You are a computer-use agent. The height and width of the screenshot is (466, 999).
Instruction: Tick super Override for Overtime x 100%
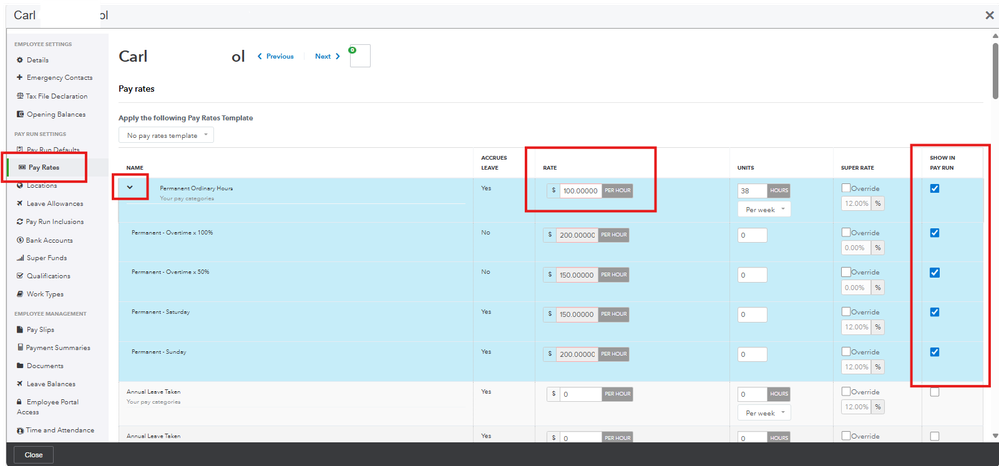(x=846, y=232)
